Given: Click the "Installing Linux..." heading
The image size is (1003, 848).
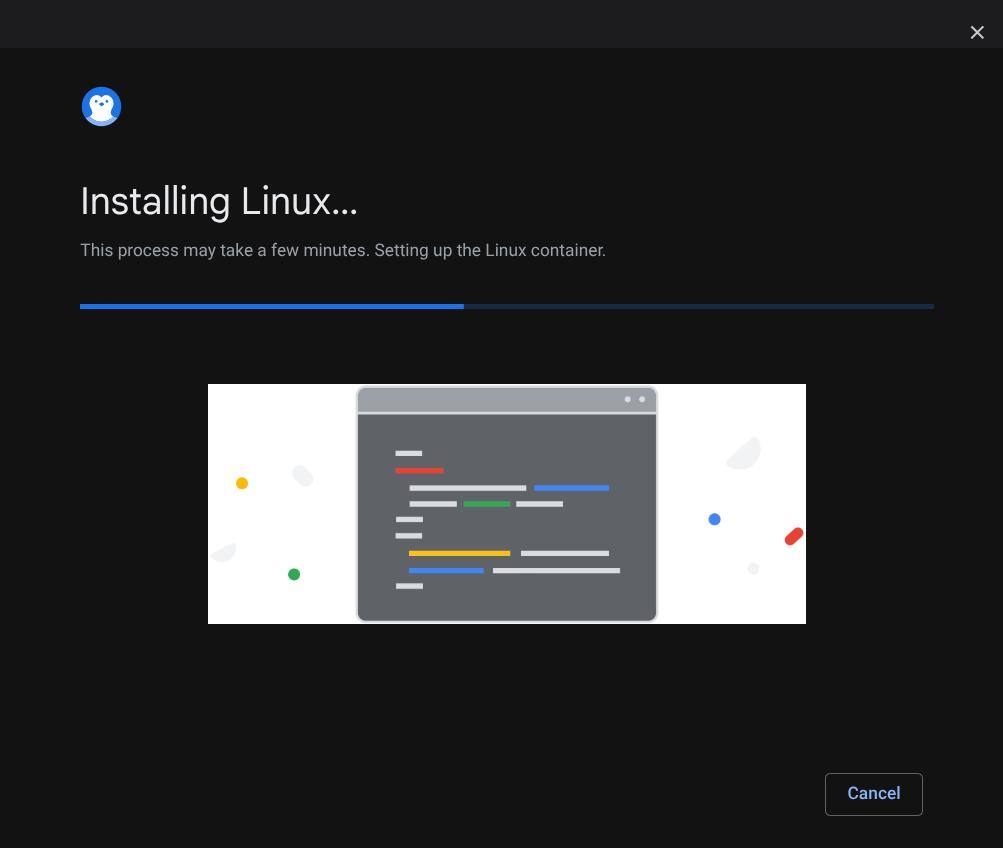Looking at the screenshot, I should pyautogui.click(x=219, y=202).
